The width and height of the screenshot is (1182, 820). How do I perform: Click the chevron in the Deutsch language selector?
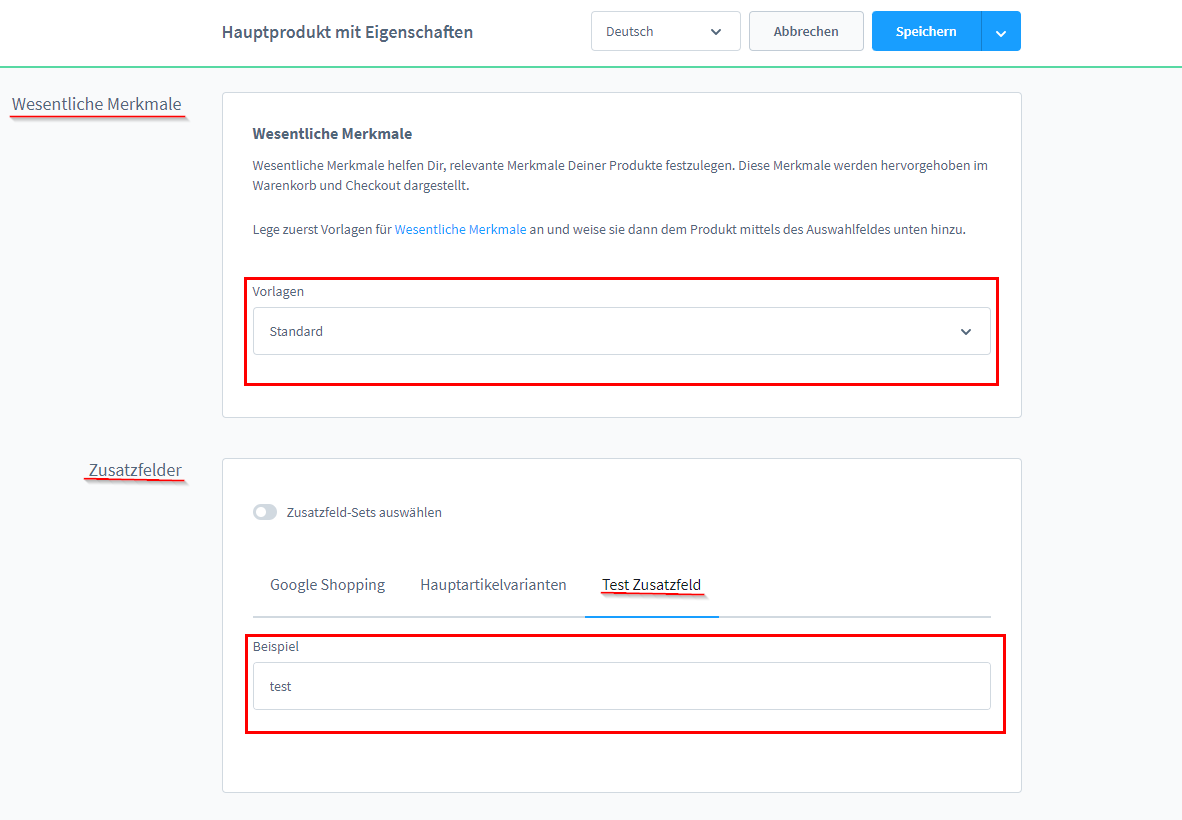pyautogui.click(x=716, y=32)
